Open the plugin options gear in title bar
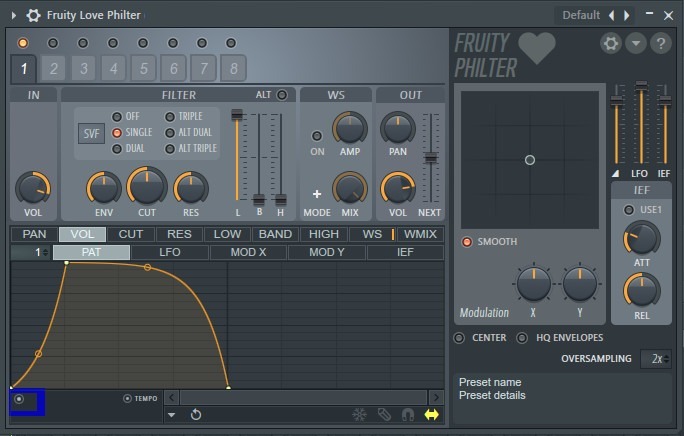Screen dimensions: 684x436 tap(33, 15)
